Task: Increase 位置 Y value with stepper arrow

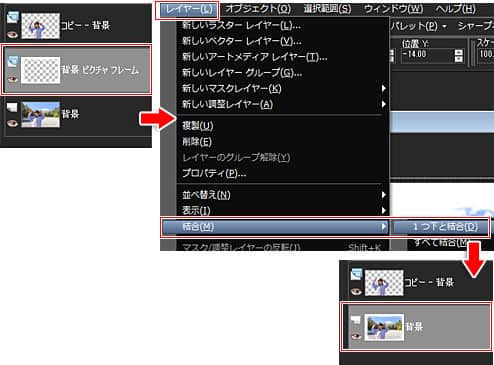Action: (x=459, y=52)
